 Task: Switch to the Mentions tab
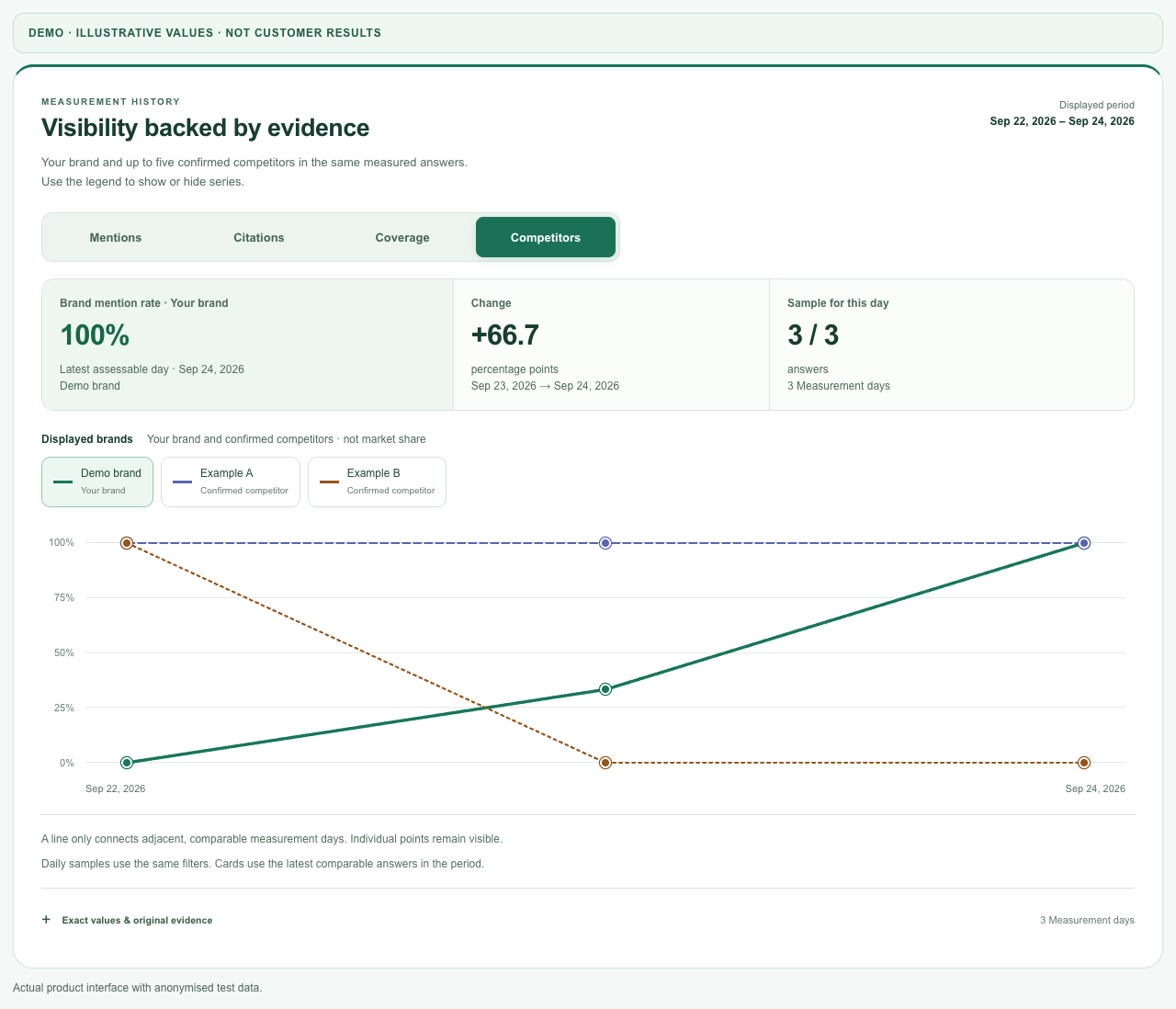click(116, 237)
